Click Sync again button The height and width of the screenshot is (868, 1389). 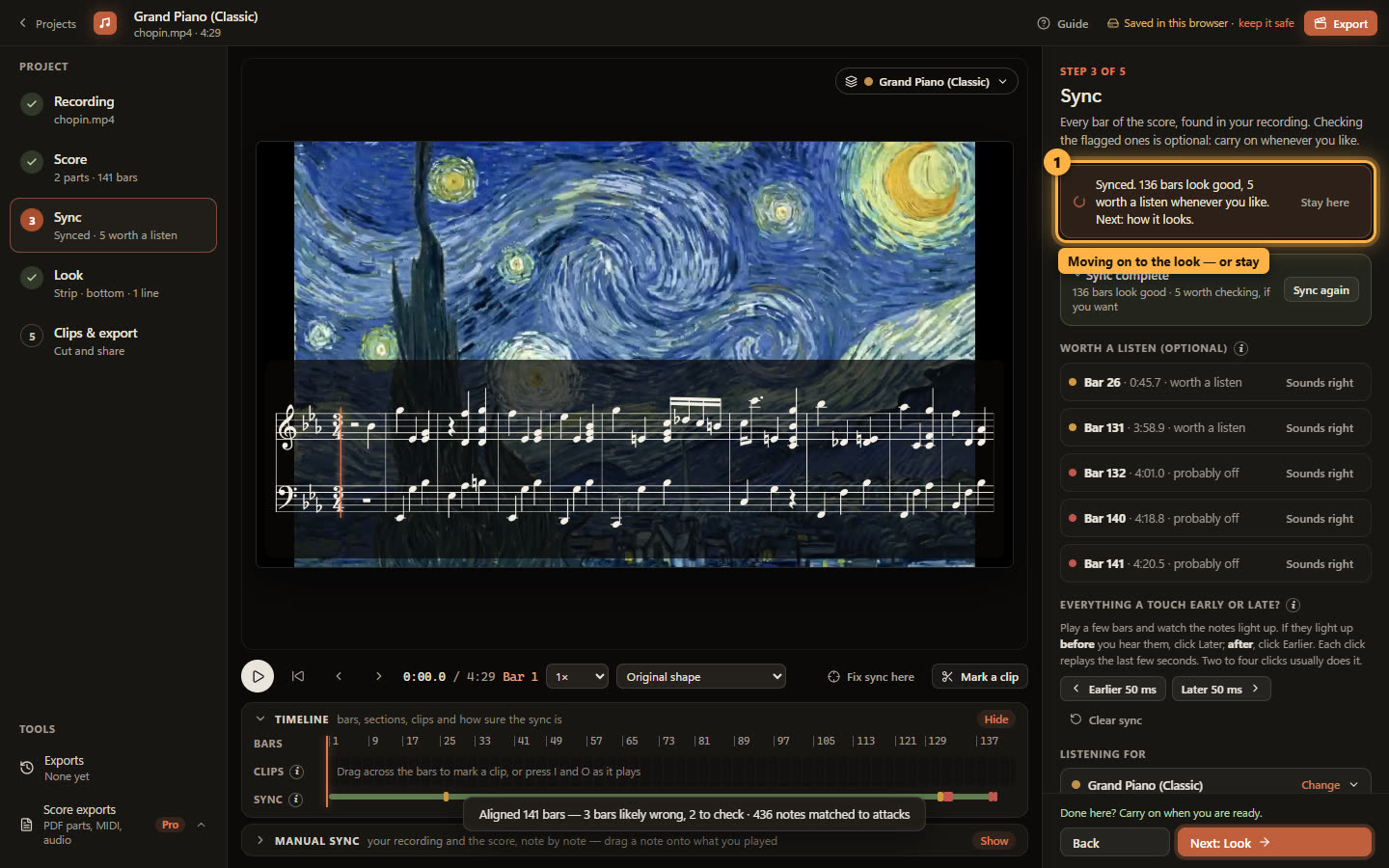[x=1321, y=290]
